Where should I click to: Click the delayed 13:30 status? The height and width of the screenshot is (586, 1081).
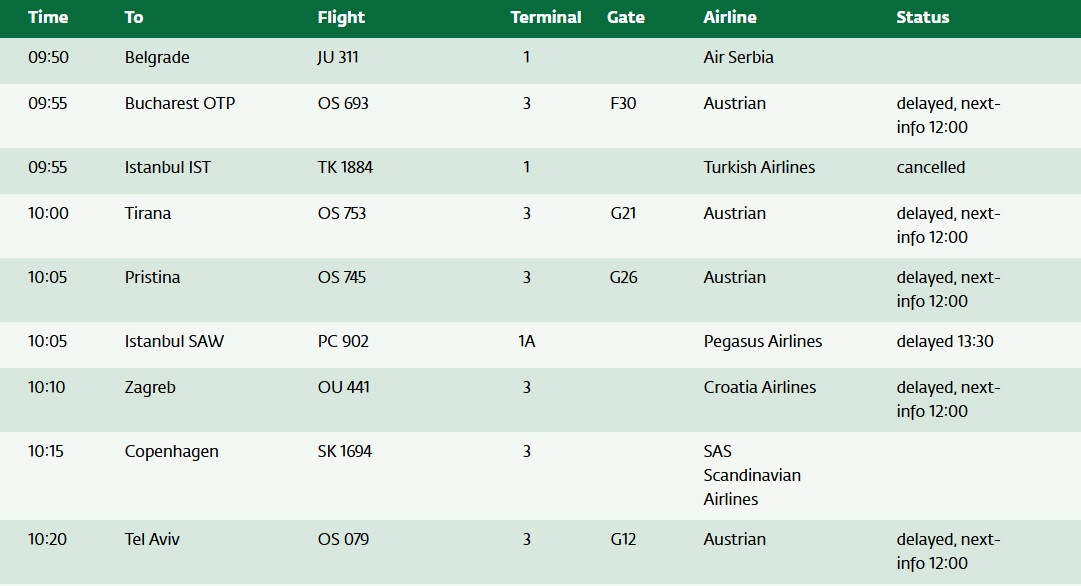pyautogui.click(x=945, y=341)
